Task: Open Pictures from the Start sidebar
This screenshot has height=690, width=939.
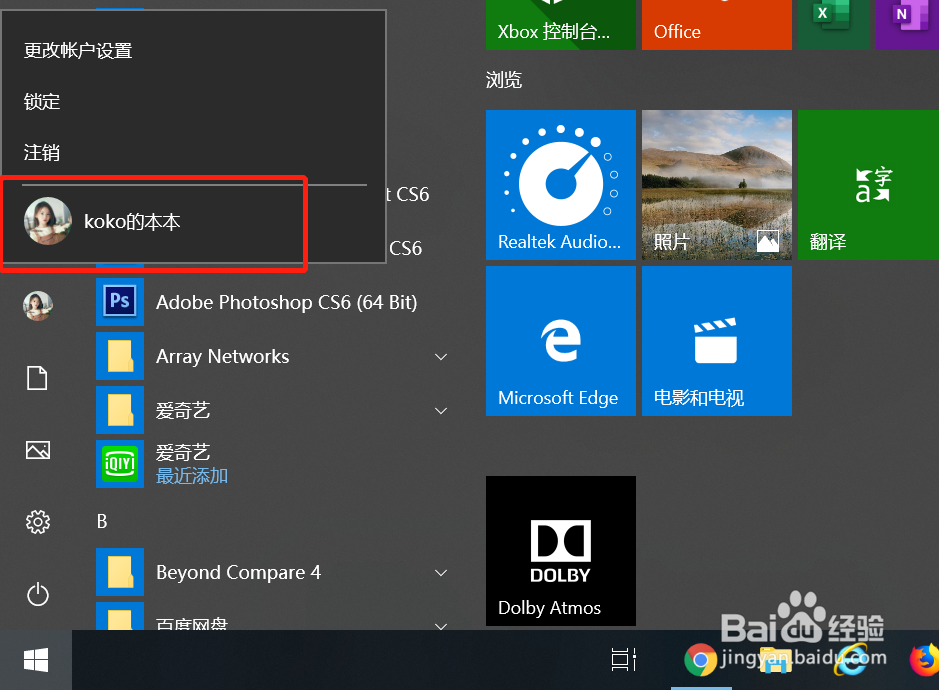Action: 38,450
